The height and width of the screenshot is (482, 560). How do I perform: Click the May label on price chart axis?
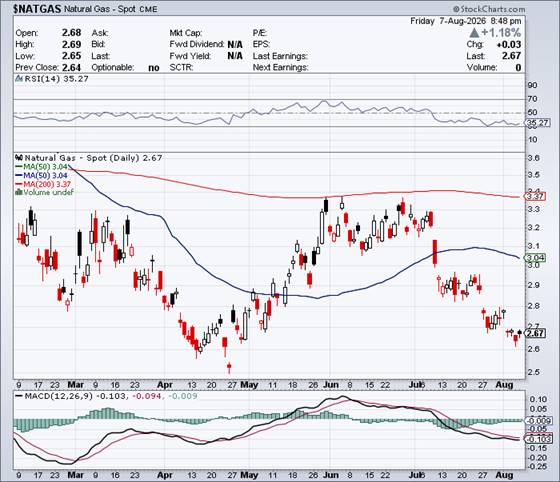(249, 385)
